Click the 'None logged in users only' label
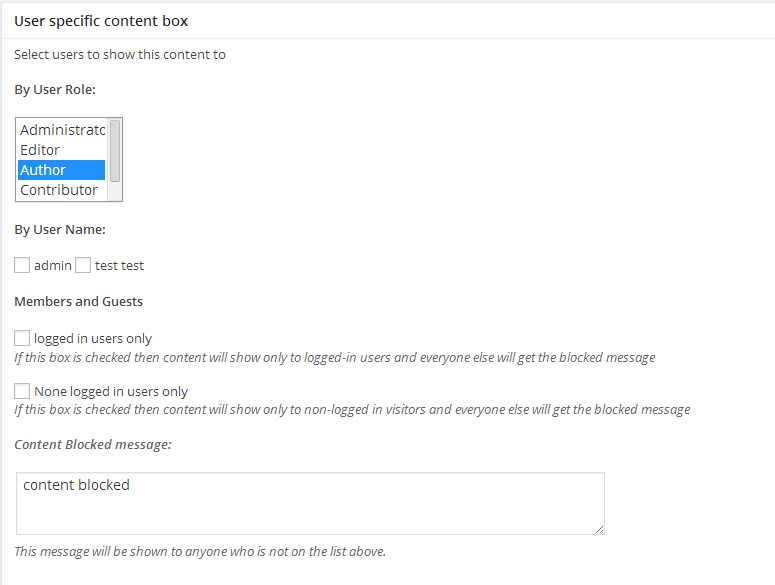 point(111,392)
